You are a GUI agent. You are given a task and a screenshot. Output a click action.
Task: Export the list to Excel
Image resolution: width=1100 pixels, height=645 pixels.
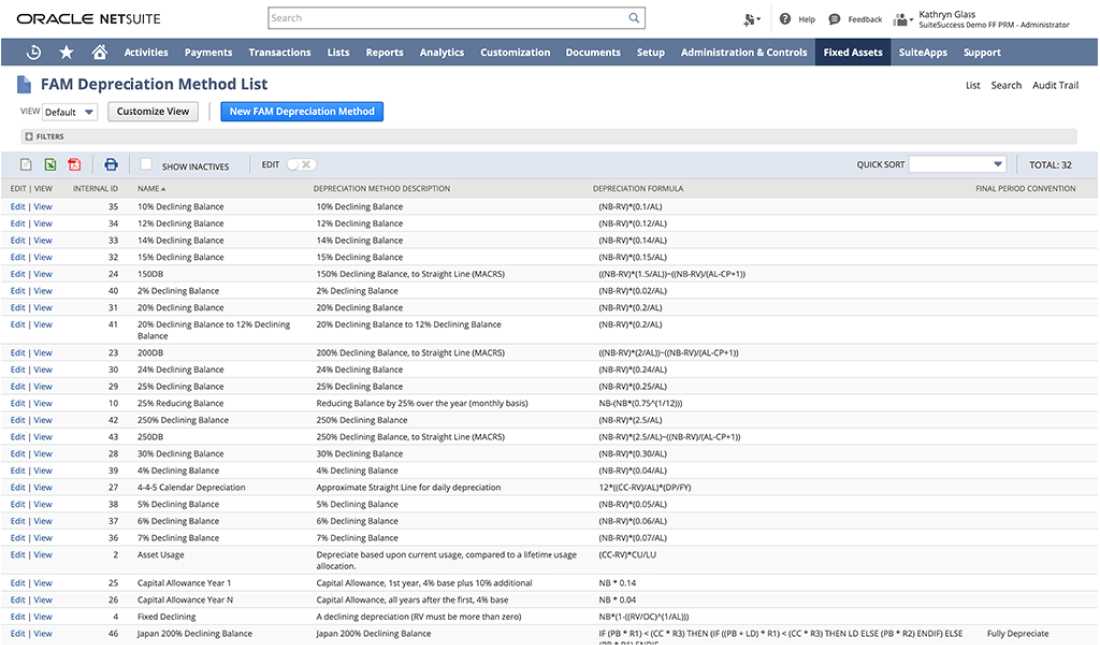click(50, 165)
